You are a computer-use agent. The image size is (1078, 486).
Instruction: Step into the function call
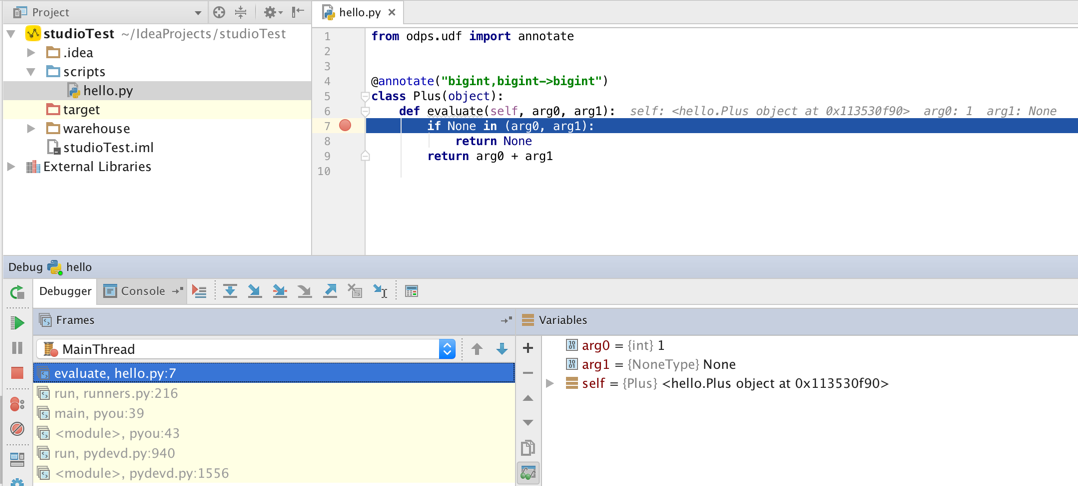pyautogui.click(x=255, y=291)
